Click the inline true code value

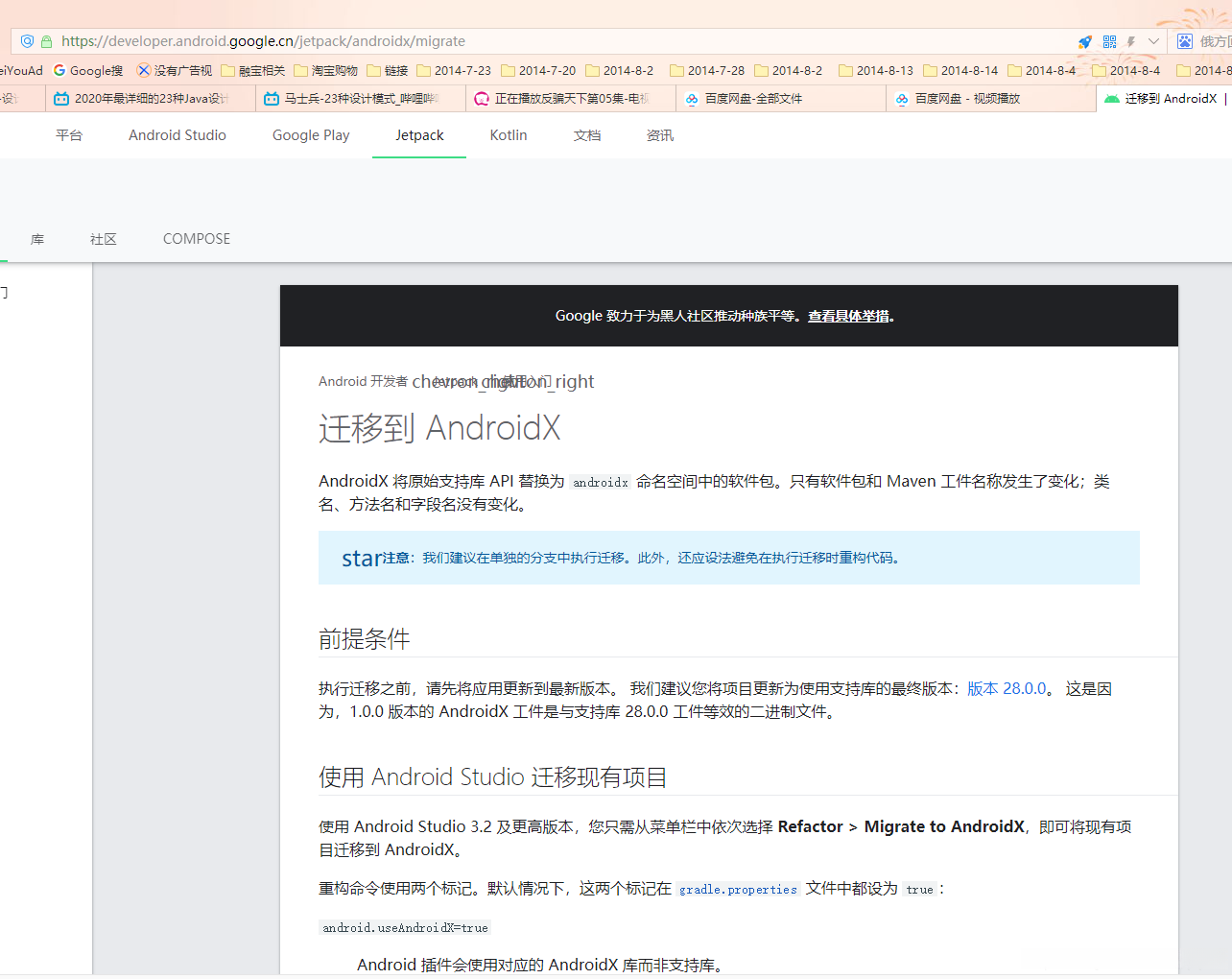pyautogui.click(x=920, y=890)
